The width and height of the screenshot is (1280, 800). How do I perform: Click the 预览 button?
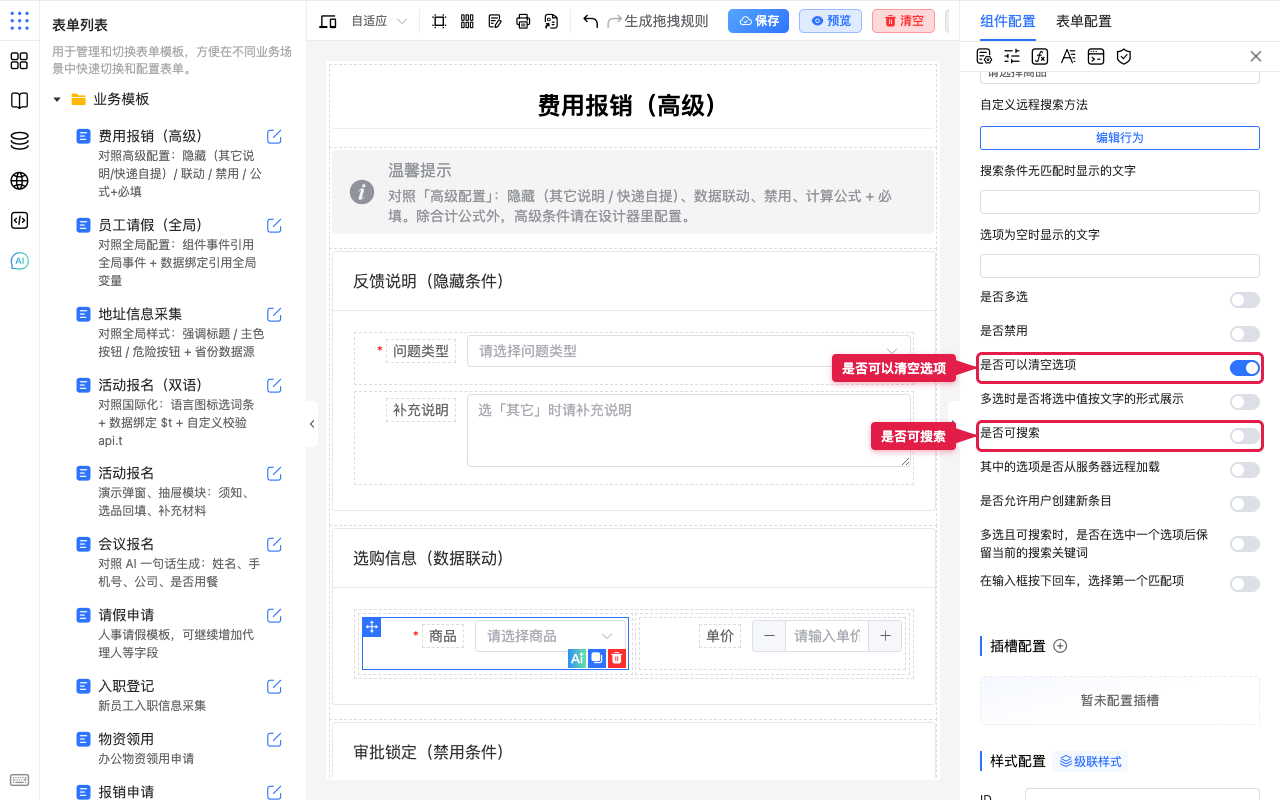click(830, 21)
